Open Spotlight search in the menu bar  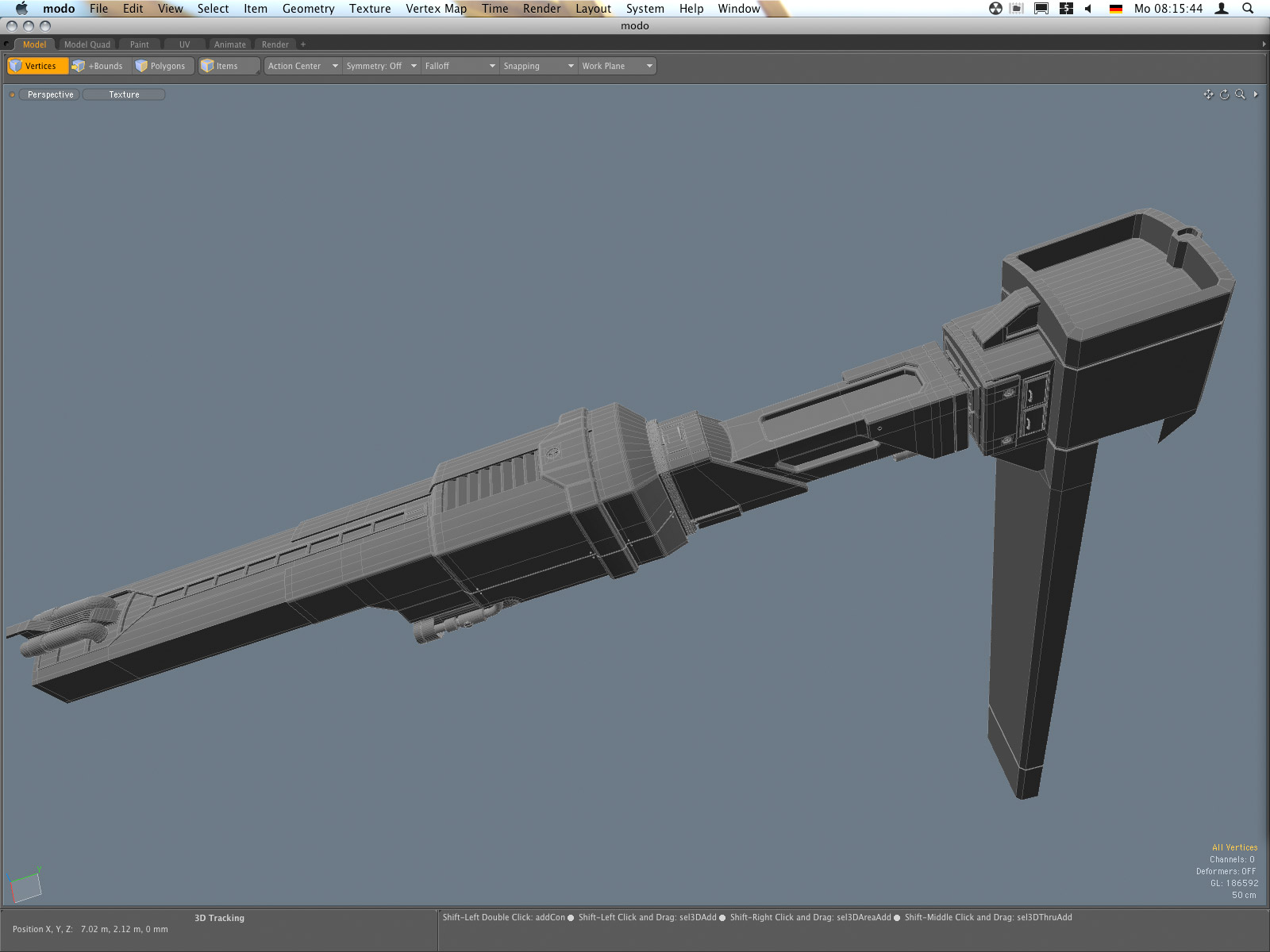(x=1248, y=9)
